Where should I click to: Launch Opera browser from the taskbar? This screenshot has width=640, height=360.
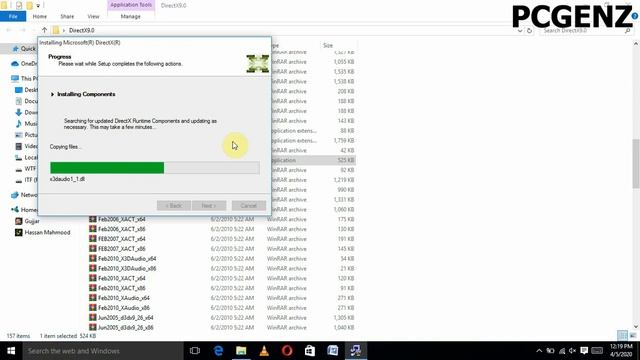pos(287,351)
